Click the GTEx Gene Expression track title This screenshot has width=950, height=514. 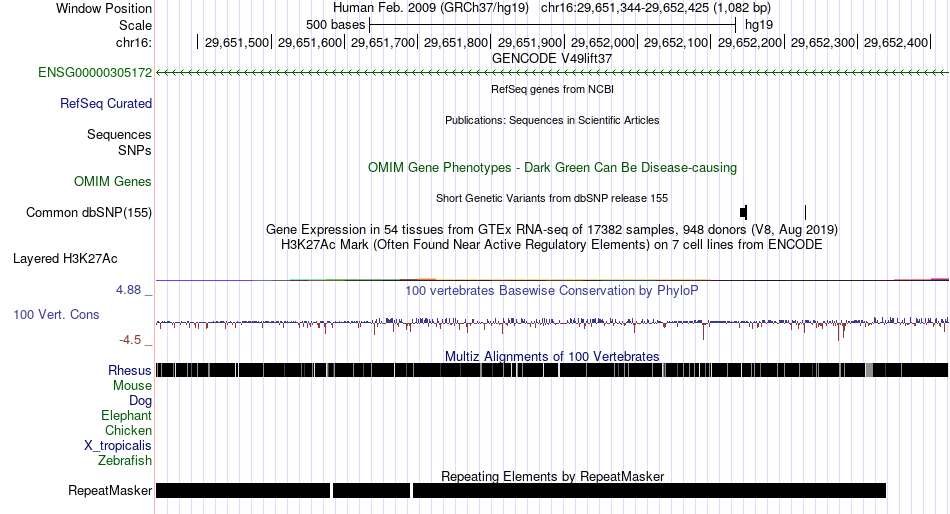552,230
